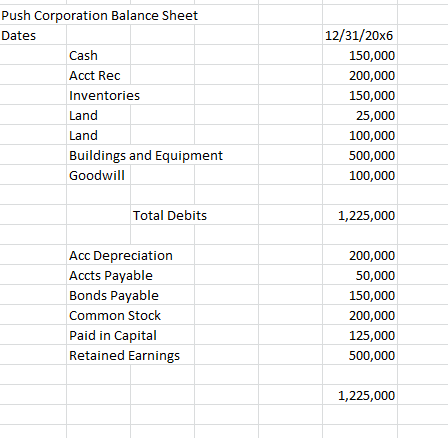Select the Land value 25,000

[x=375, y=116]
